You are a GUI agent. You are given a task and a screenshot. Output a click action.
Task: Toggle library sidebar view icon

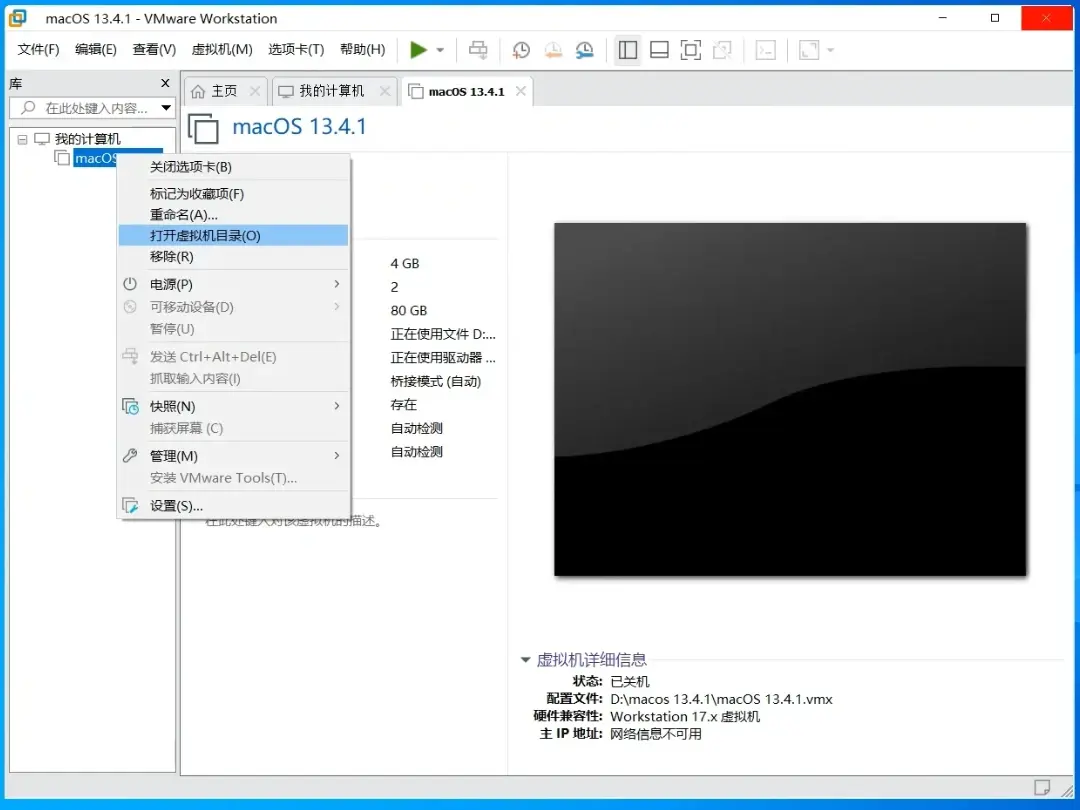tap(627, 50)
